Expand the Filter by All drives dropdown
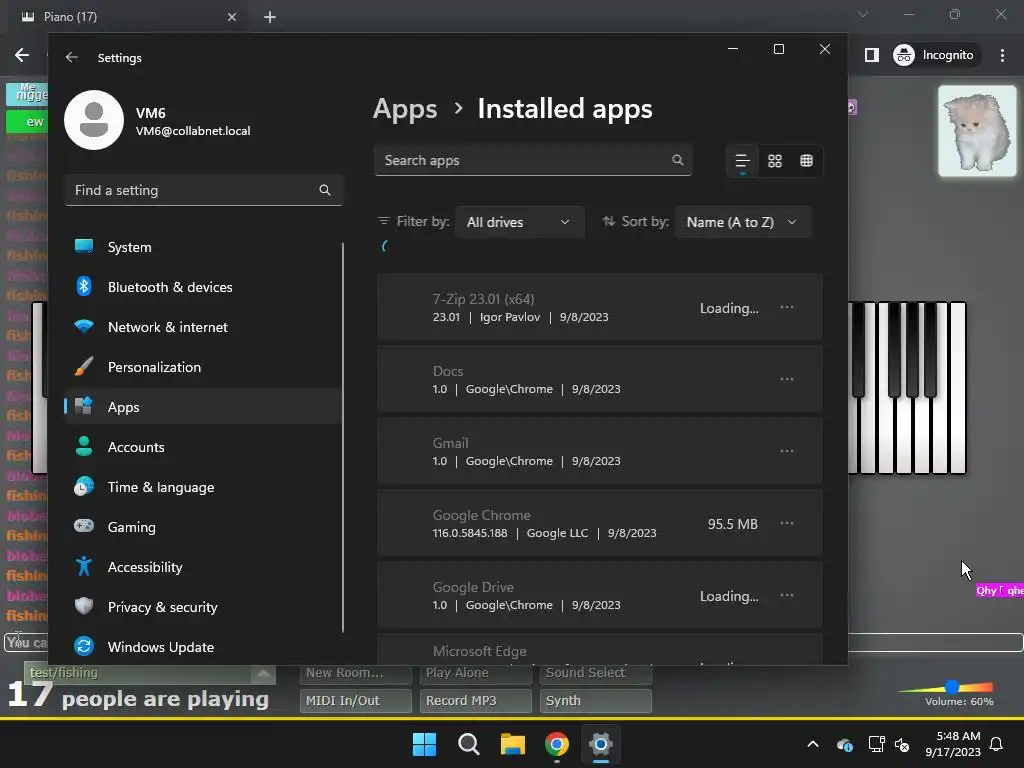 pos(519,222)
